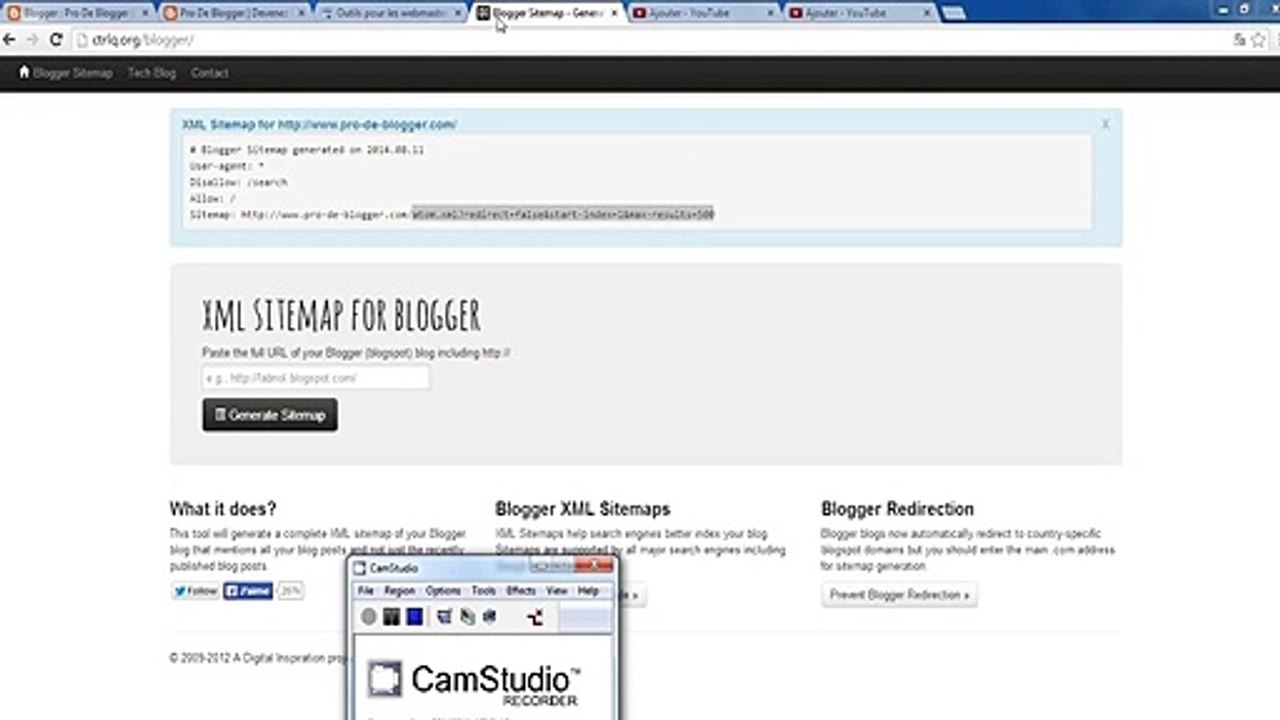
Task: Open Video Annotations in the CamStudio toolbar
Action: [489, 617]
